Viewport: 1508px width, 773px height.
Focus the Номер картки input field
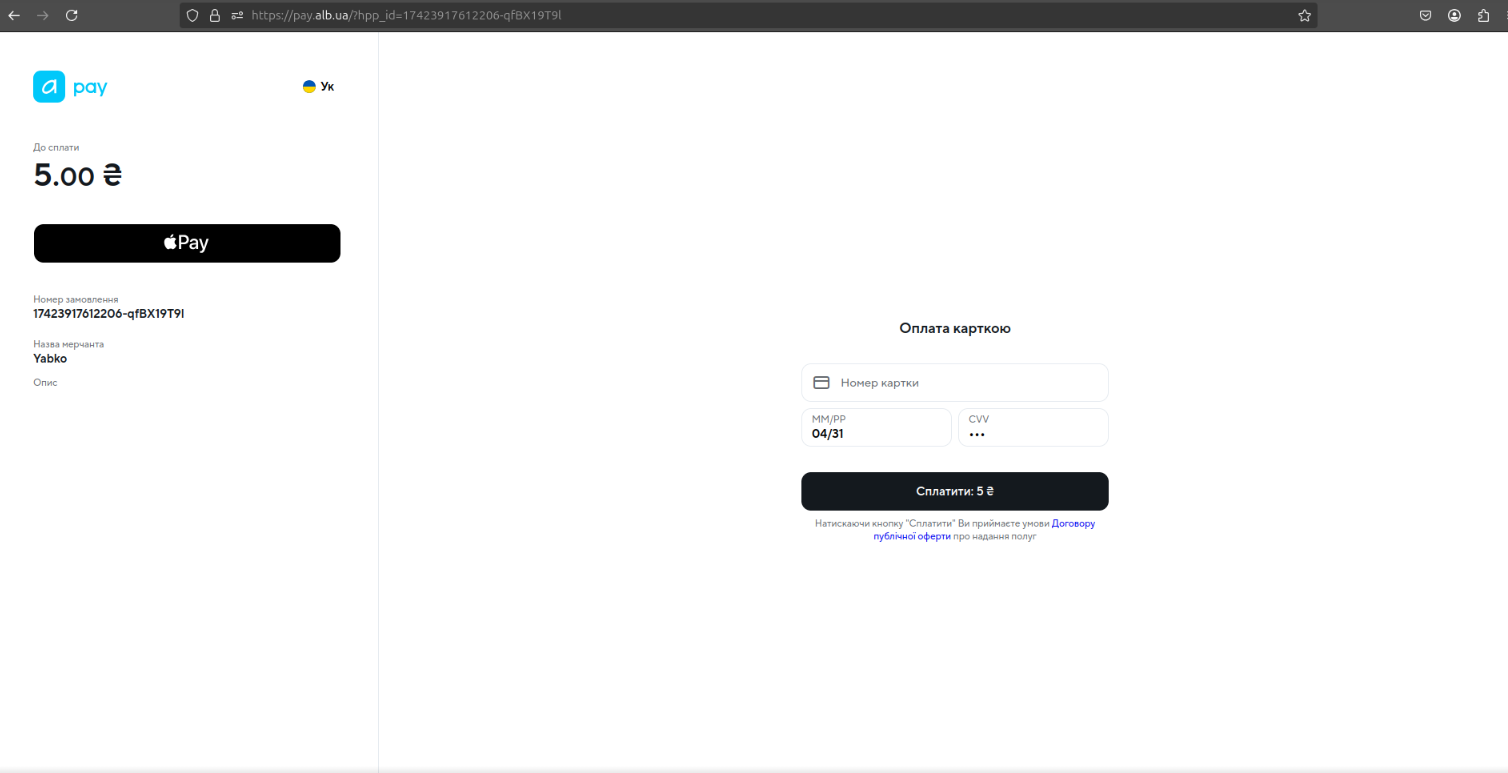[x=965, y=383]
